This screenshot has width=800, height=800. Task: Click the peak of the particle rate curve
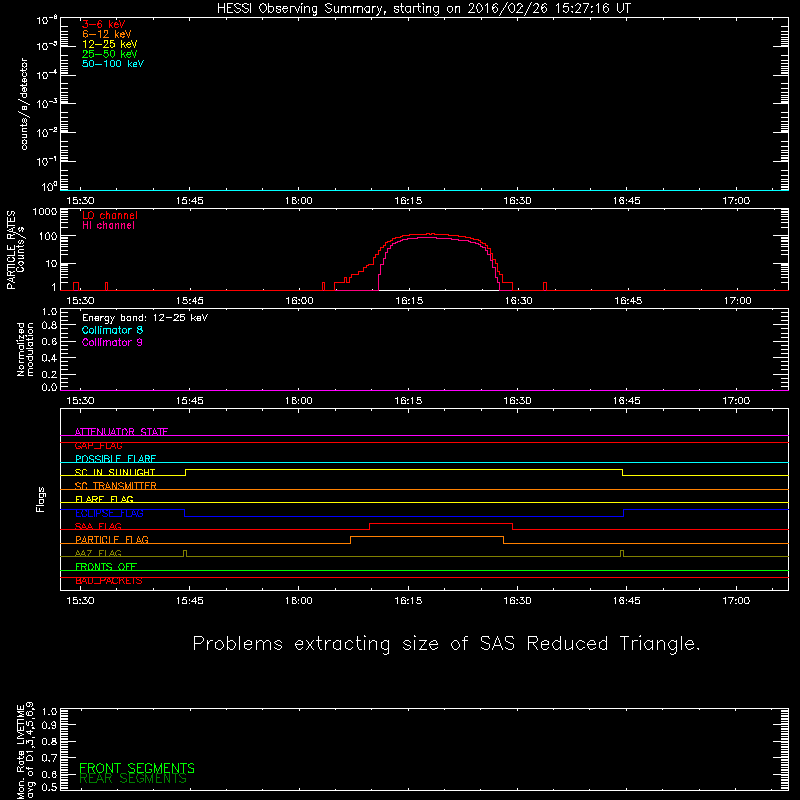point(432,234)
